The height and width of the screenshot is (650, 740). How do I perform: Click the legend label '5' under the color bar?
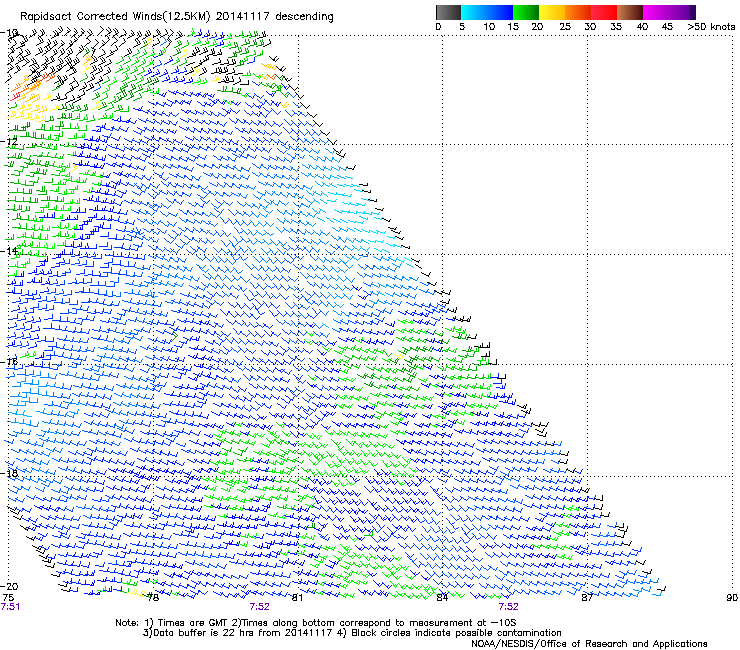tap(462, 27)
